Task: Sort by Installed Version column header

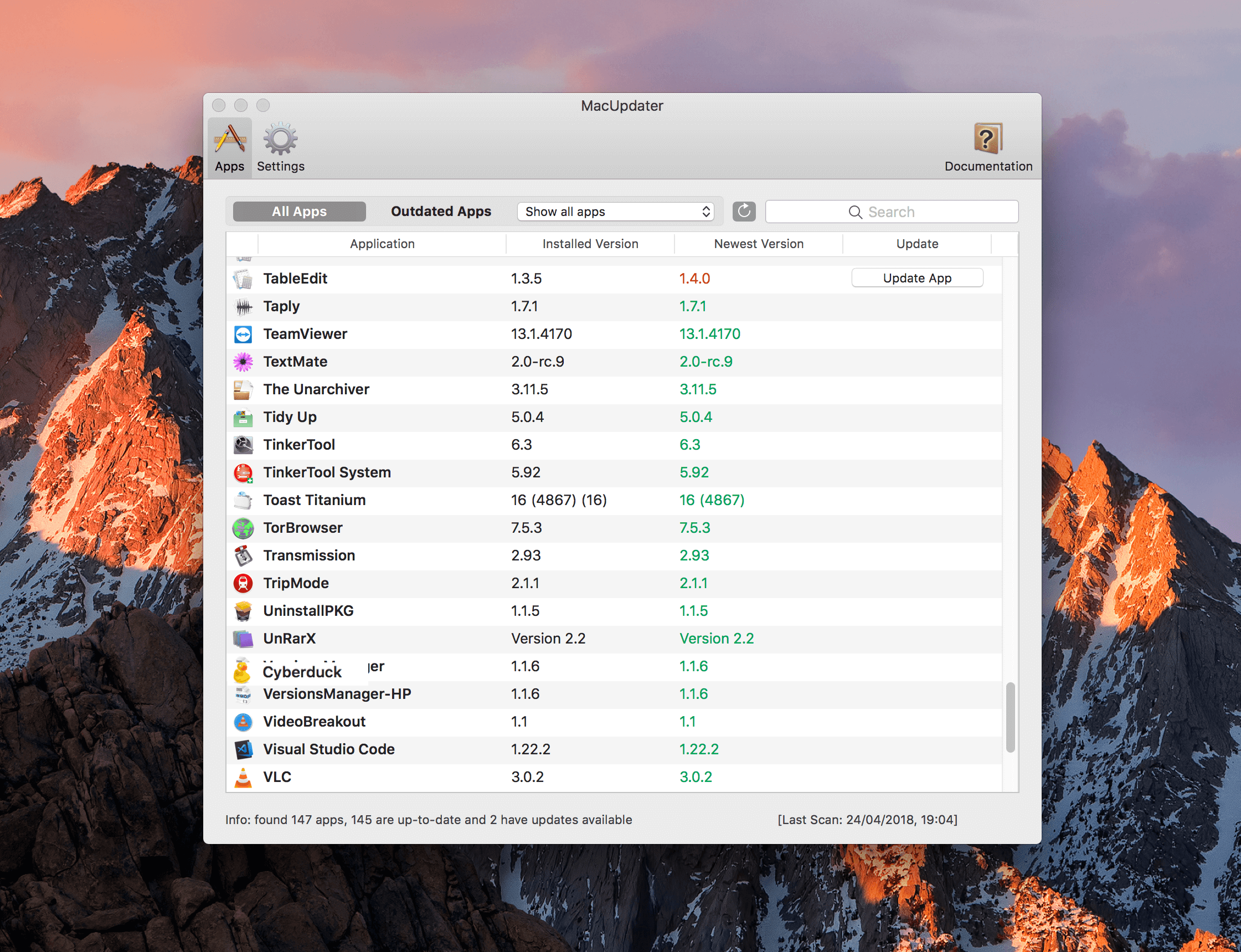Action: tap(590, 244)
